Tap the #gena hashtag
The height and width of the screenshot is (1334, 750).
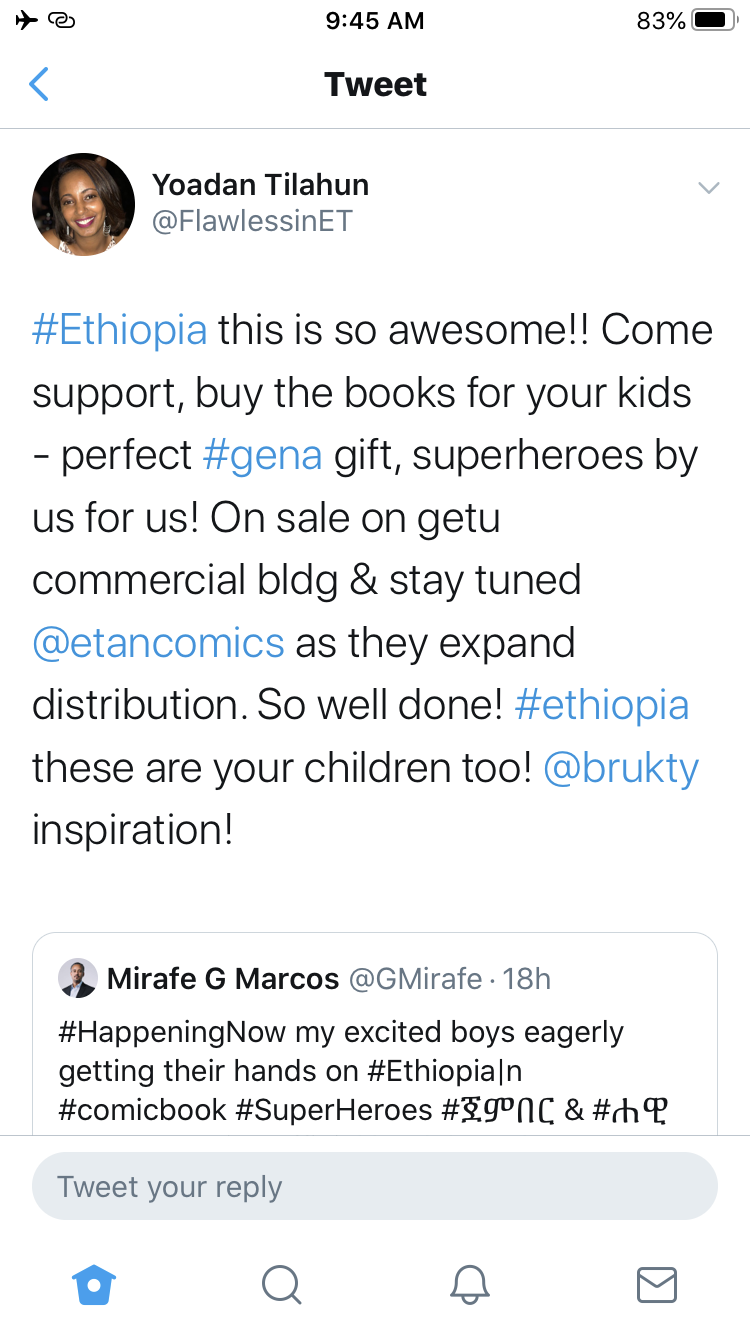pyautogui.click(x=263, y=455)
